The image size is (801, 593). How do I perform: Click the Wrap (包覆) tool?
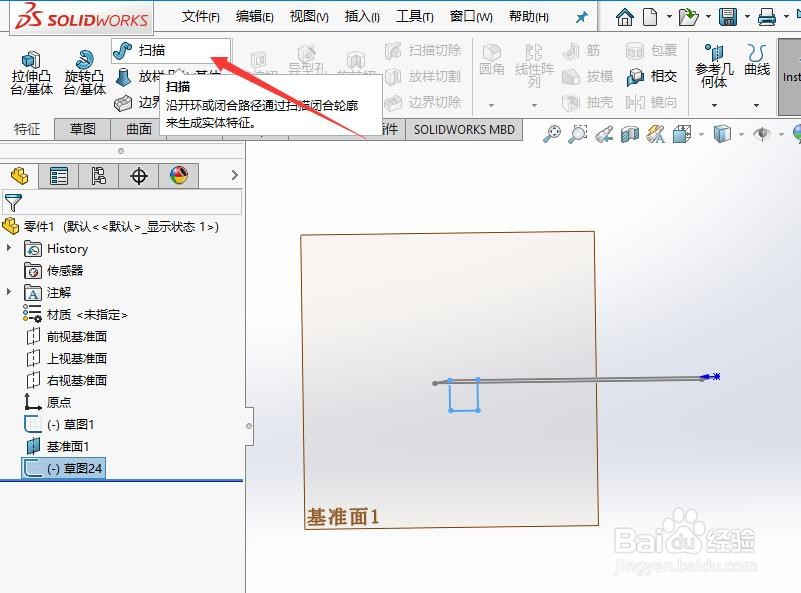(652, 50)
